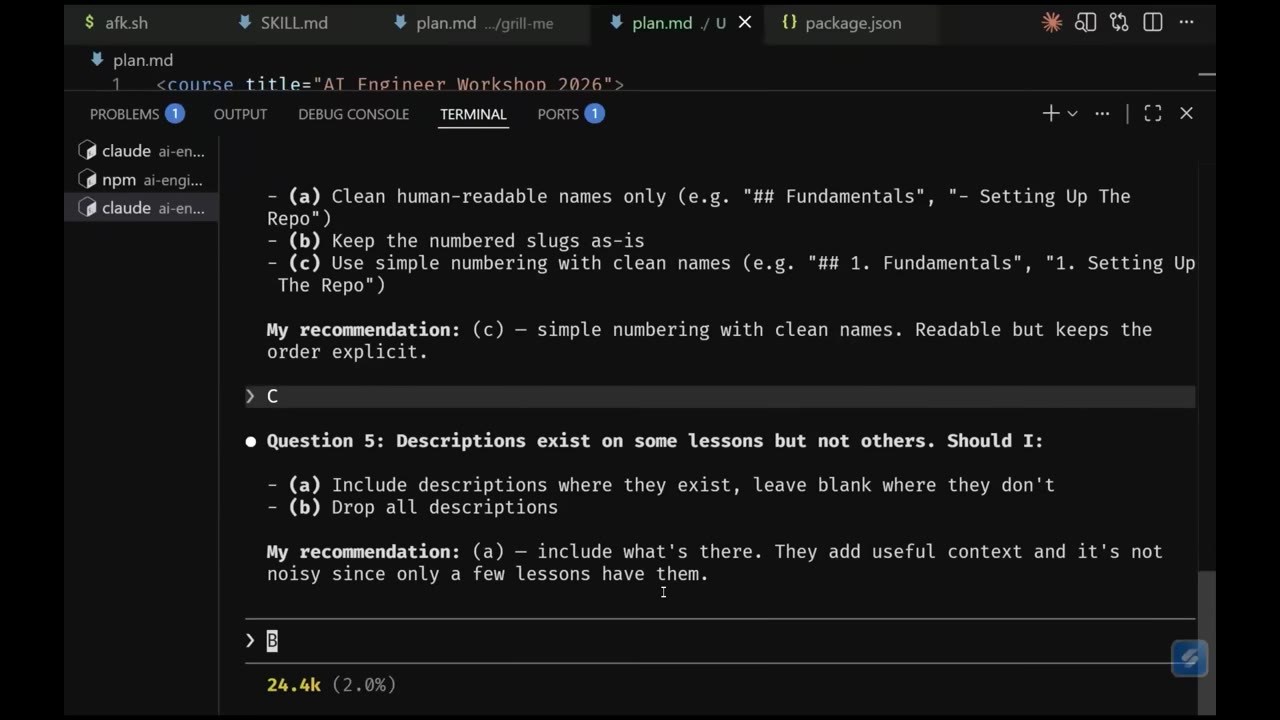
Task: Open the terminal launch profile dropdown chevron
Action: click(1072, 114)
